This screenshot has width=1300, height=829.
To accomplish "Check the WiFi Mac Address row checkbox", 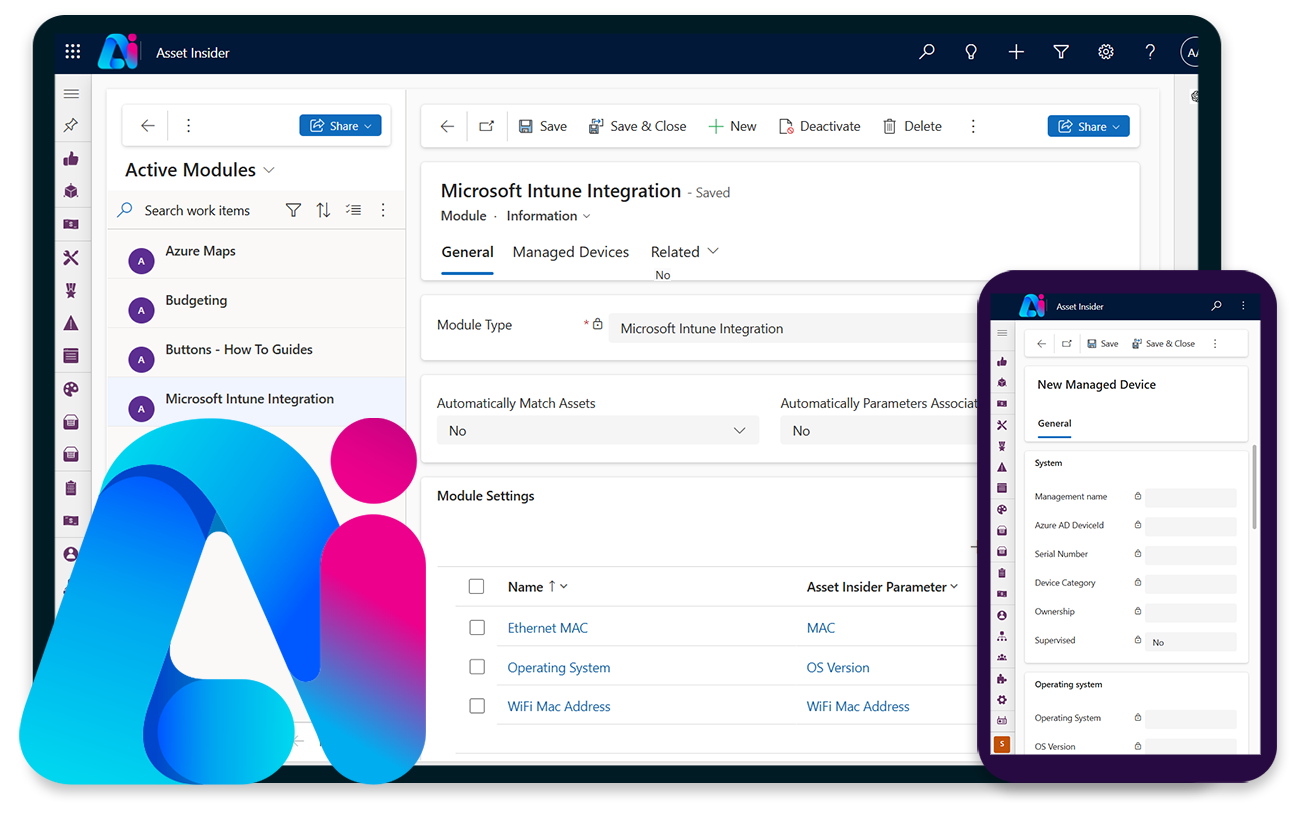I will pyautogui.click(x=477, y=706).
